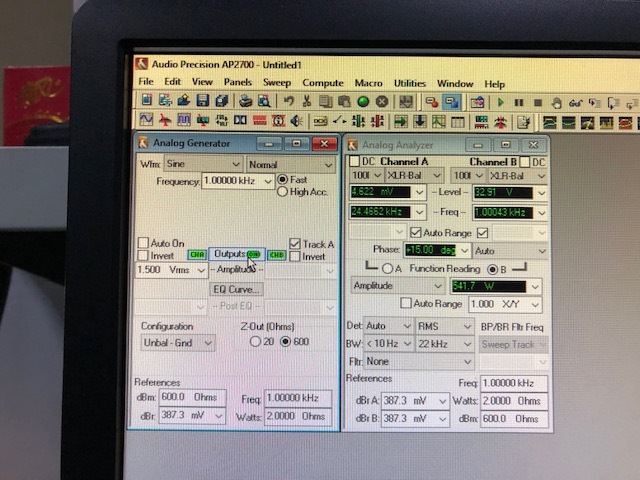Click the Undo arrow icon
640x480 pixels.
(x=289, y=101)
